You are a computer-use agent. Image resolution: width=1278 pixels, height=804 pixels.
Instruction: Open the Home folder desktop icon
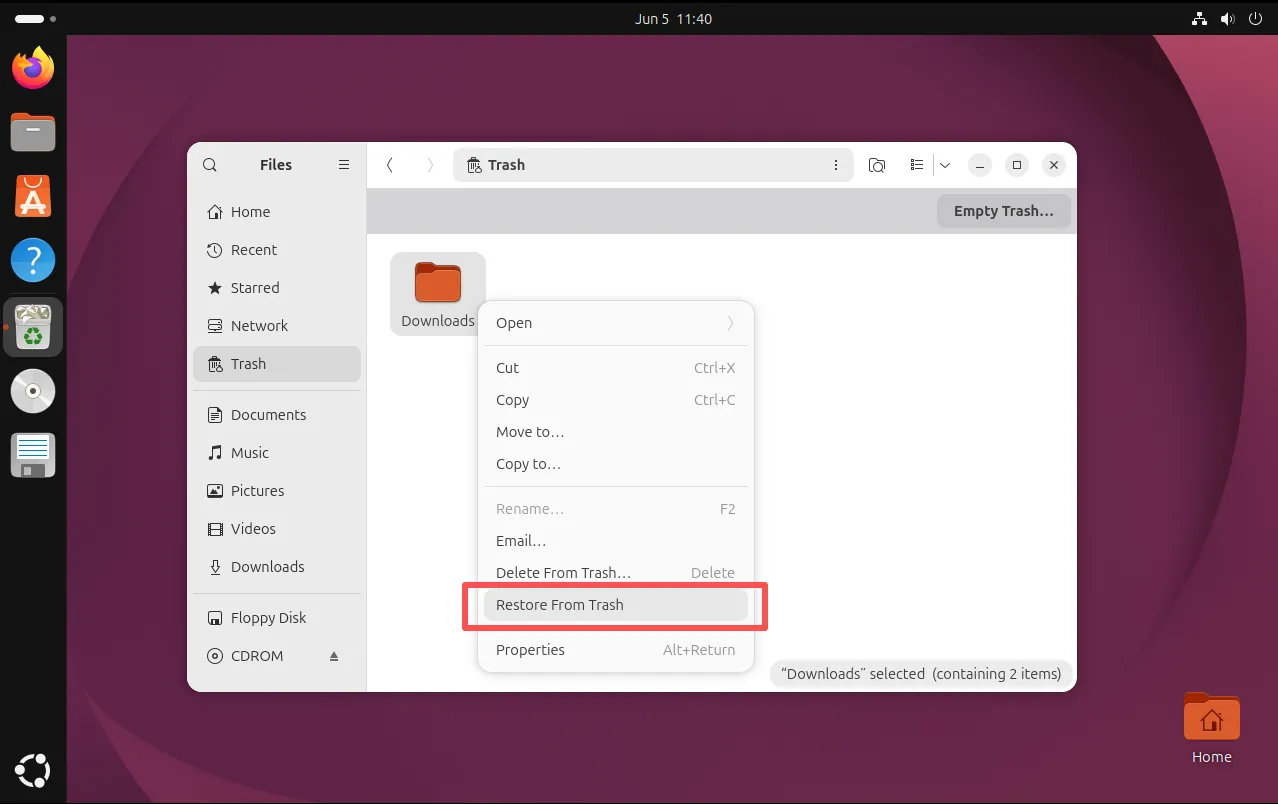coord(1211,728)
